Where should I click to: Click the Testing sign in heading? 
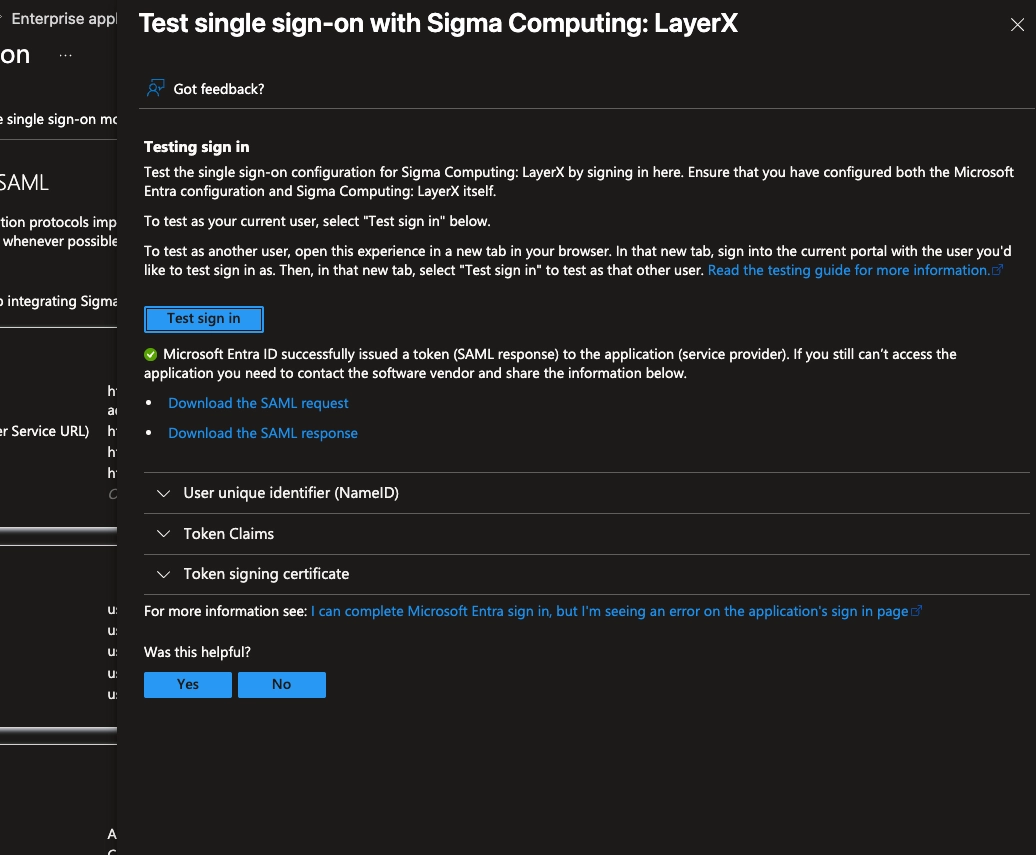click(x=196, y=147)
